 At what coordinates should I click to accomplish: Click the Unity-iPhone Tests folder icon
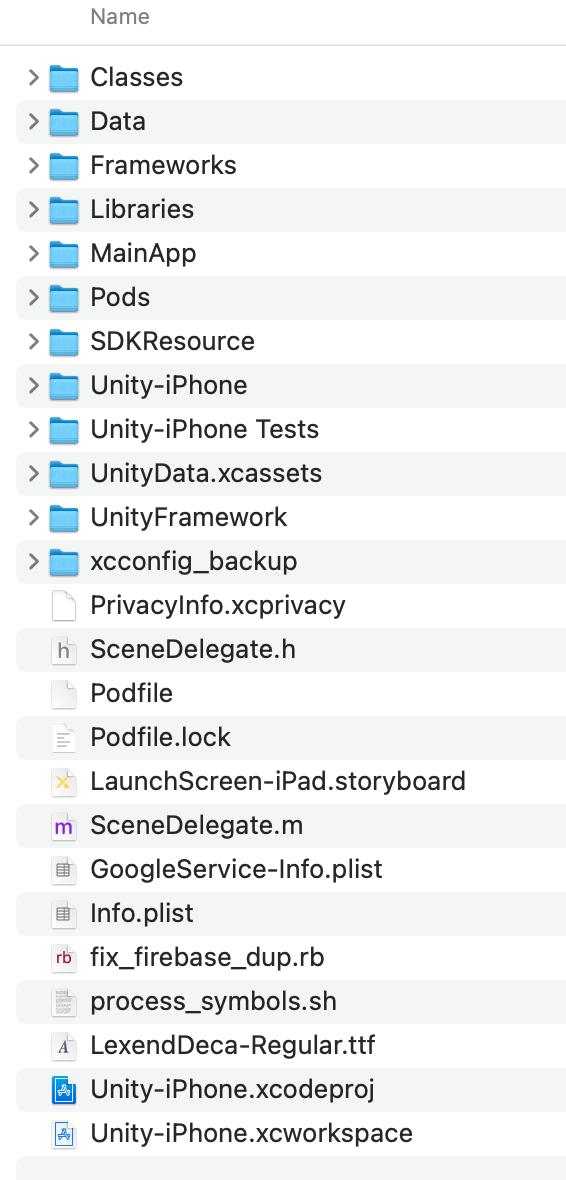(x=64, y=430)
